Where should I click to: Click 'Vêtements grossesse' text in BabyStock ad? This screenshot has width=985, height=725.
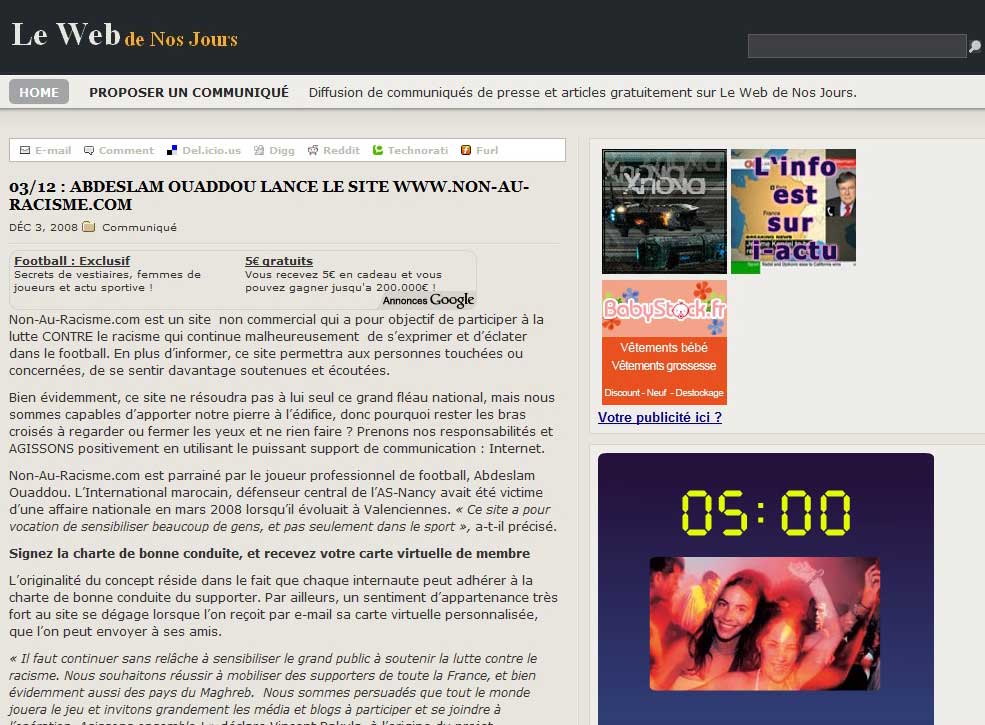click(664, 366)
